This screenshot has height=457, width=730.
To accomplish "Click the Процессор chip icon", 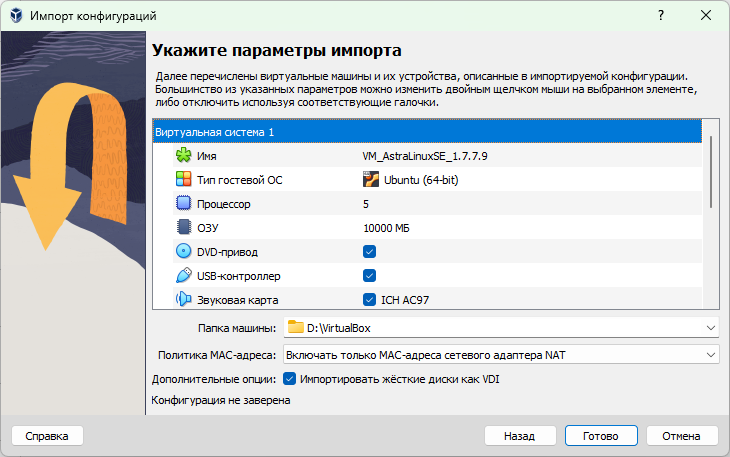I will pyautogui.click(x=183, y=204).
